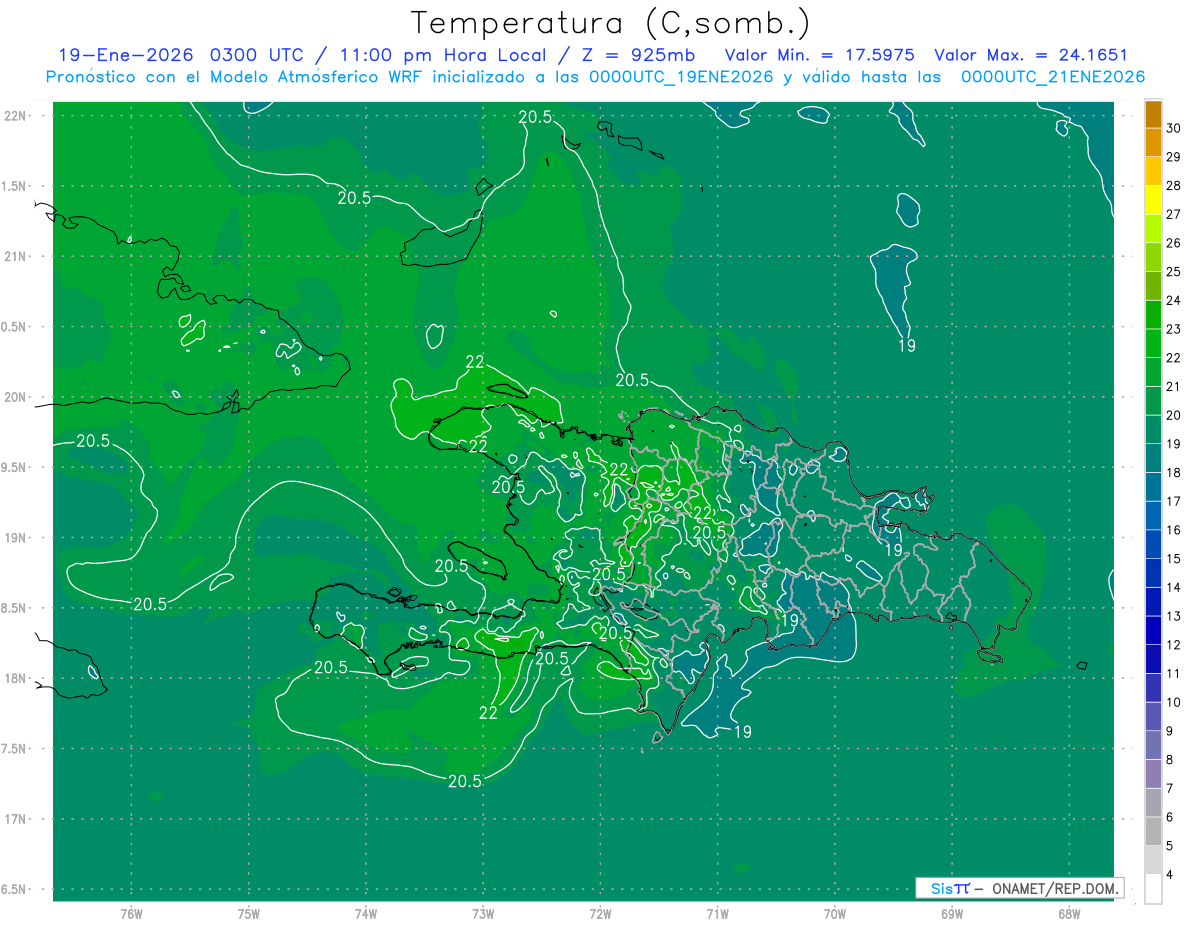
Task: Select the gray swatch between 5 and 6
Action: pyautogui.click(x=1153, y=831)
